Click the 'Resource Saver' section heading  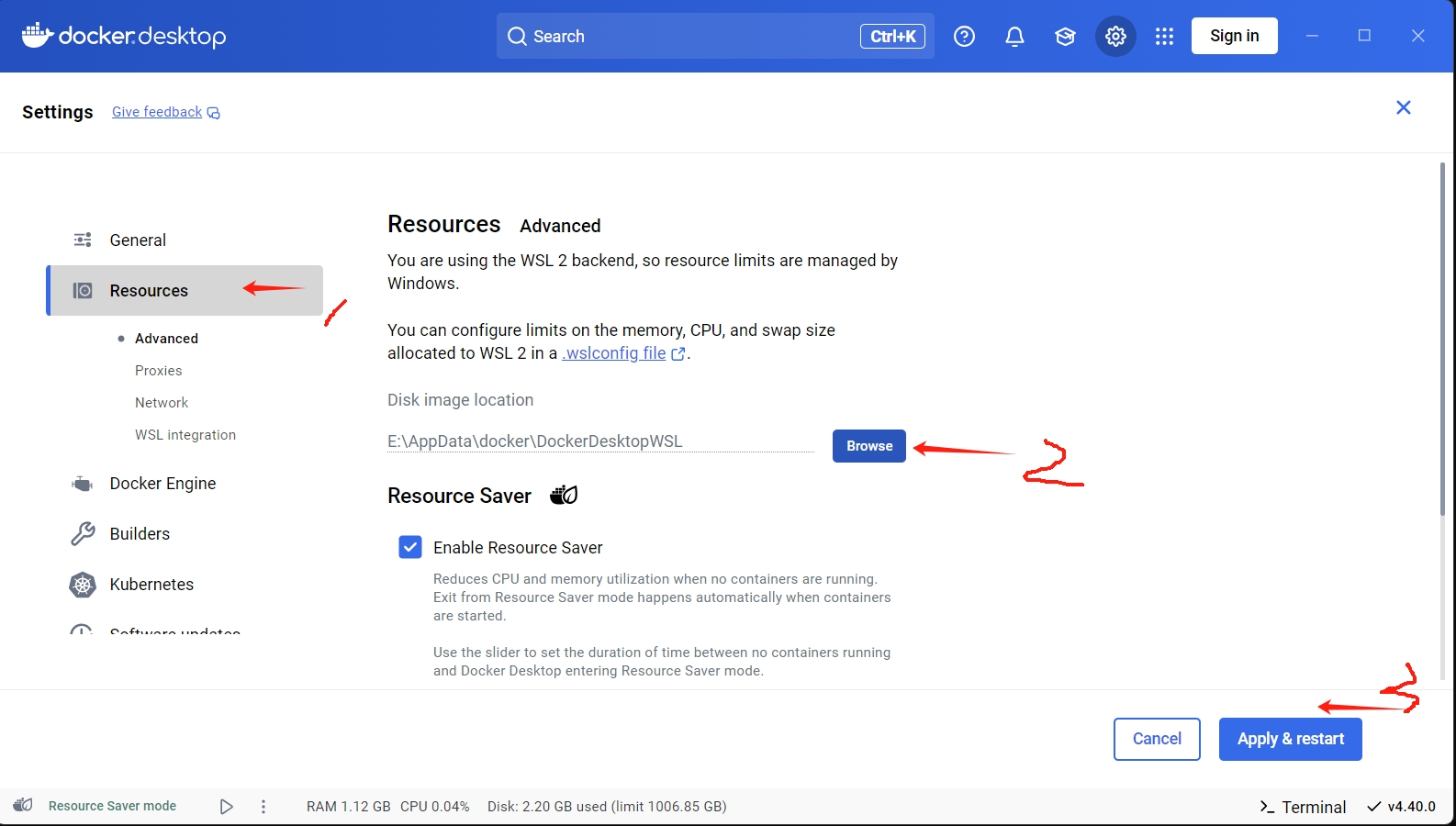(x=459, y=496)
